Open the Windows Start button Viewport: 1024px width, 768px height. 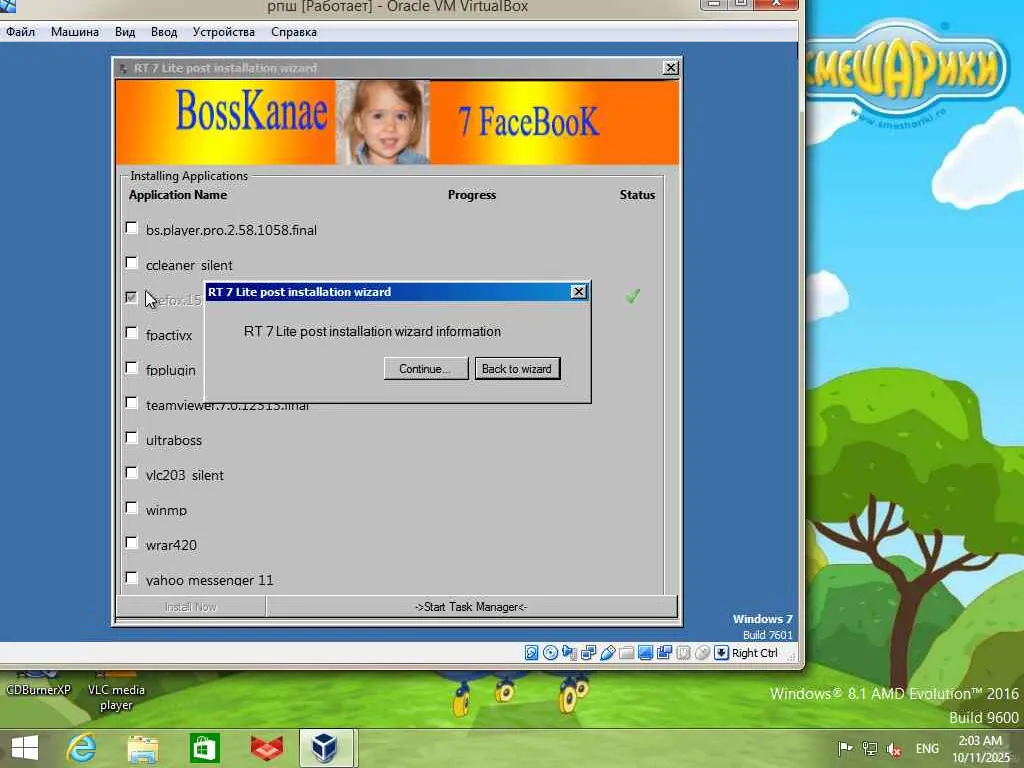pos(25,748)
